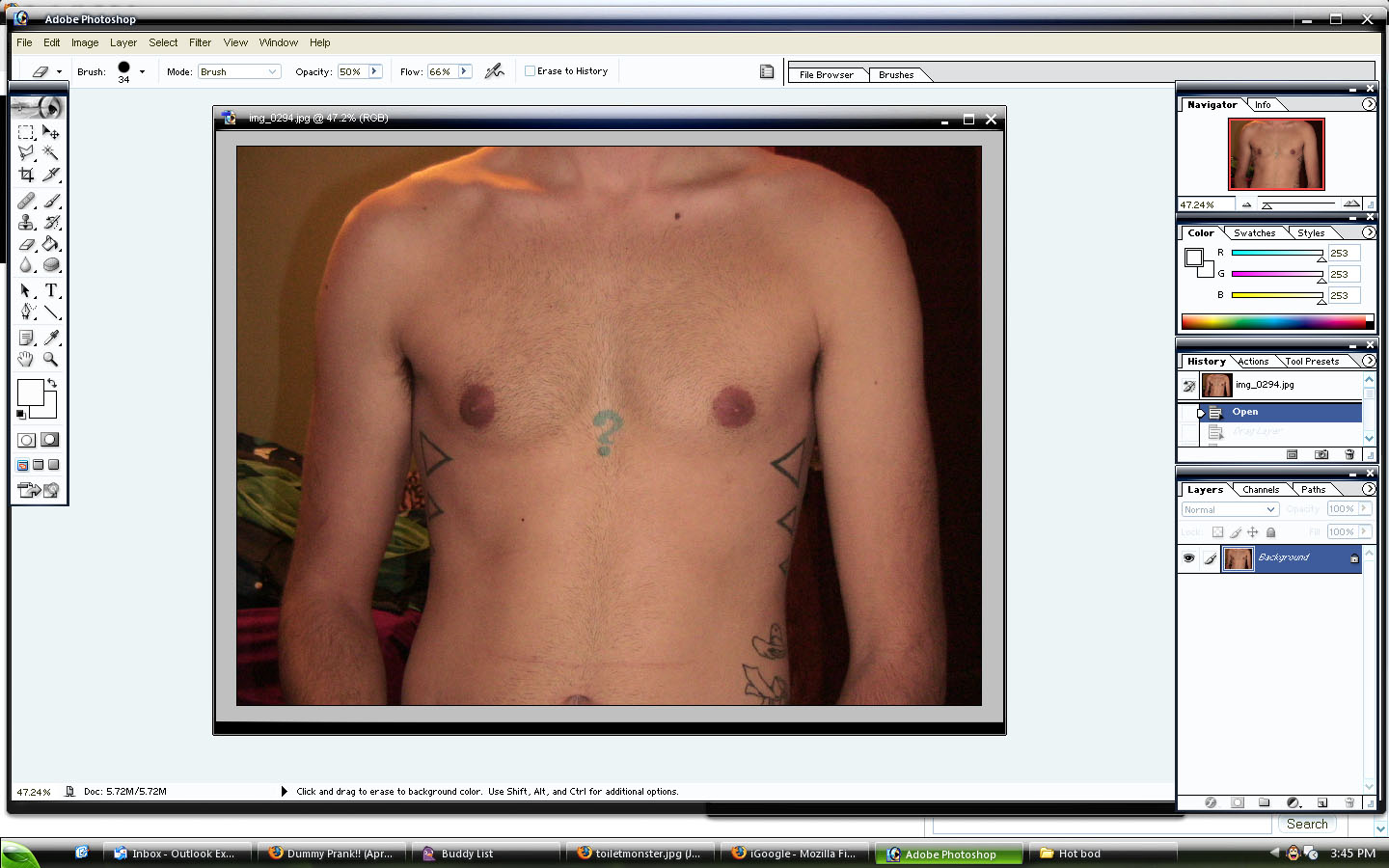Open the Image menu
The width and height of the screenshot is (1389, 868).
(85, 42)
